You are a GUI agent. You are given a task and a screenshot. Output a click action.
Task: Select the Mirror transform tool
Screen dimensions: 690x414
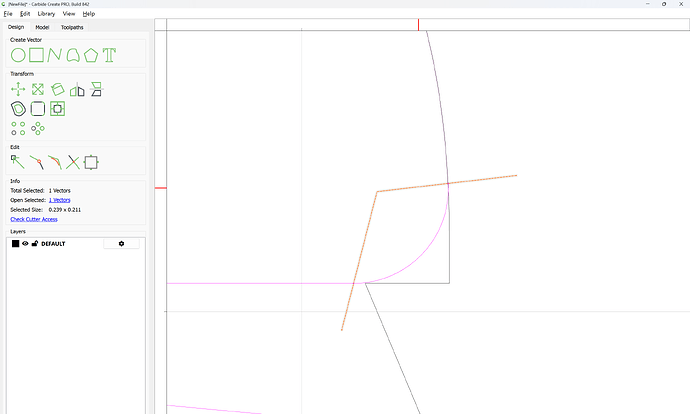(76, 89)
